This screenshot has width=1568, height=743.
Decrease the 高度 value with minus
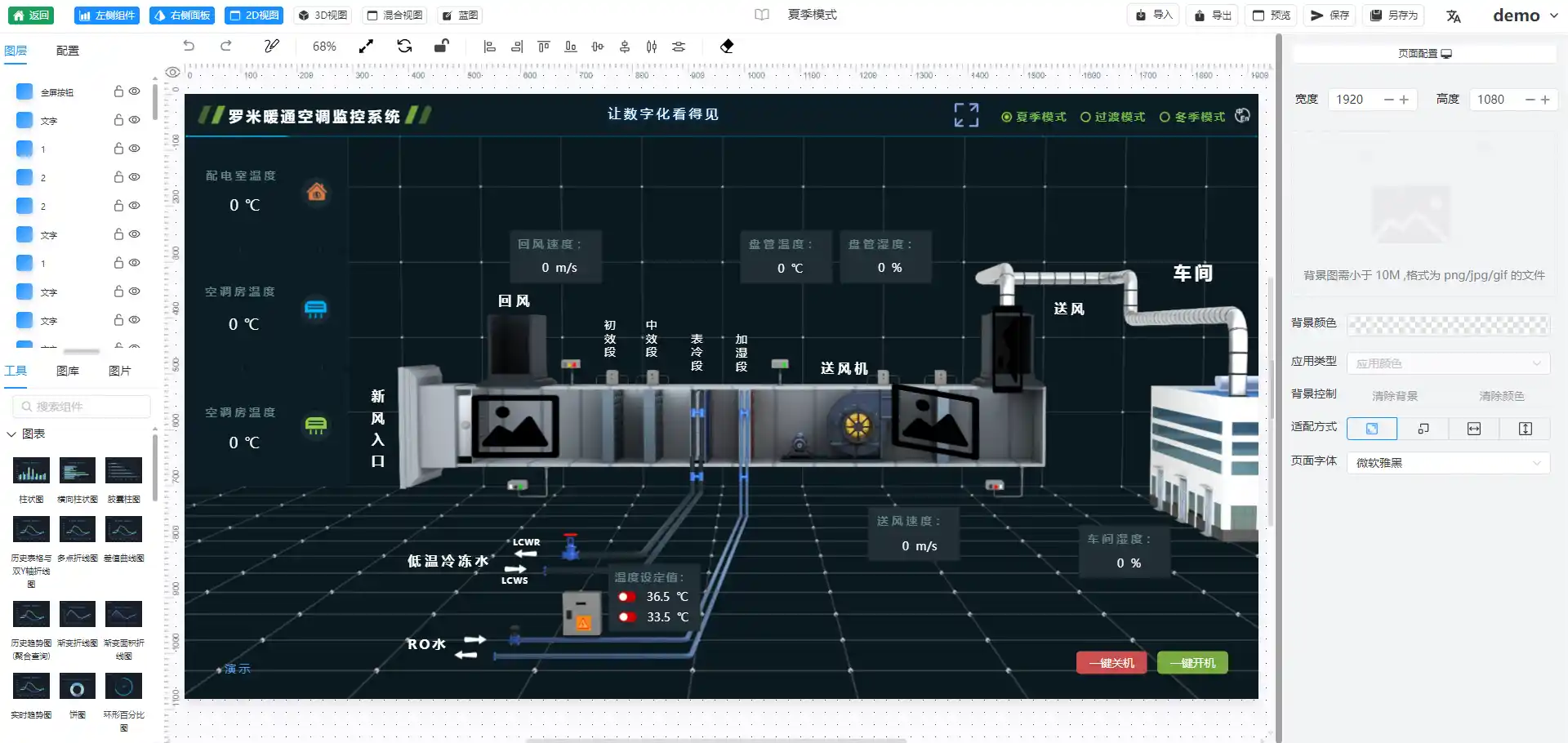(x=1530, y=100)
